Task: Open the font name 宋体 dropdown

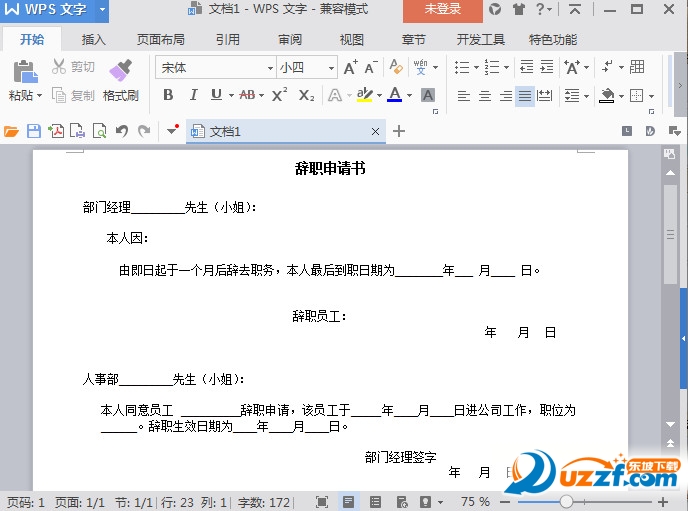Action: (x=270, y=68)
